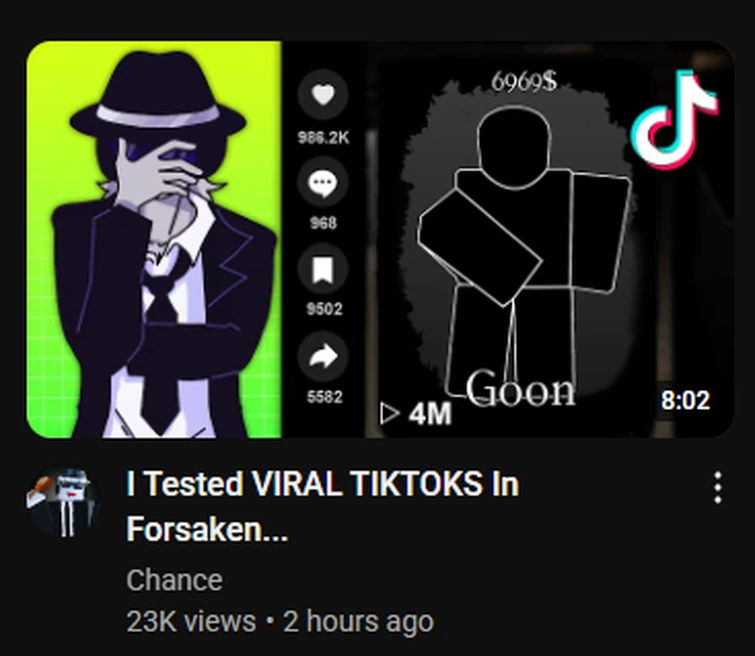Click the 9502 bookmarks count
The height and width of the screenshot is (656, 755).
324,309
